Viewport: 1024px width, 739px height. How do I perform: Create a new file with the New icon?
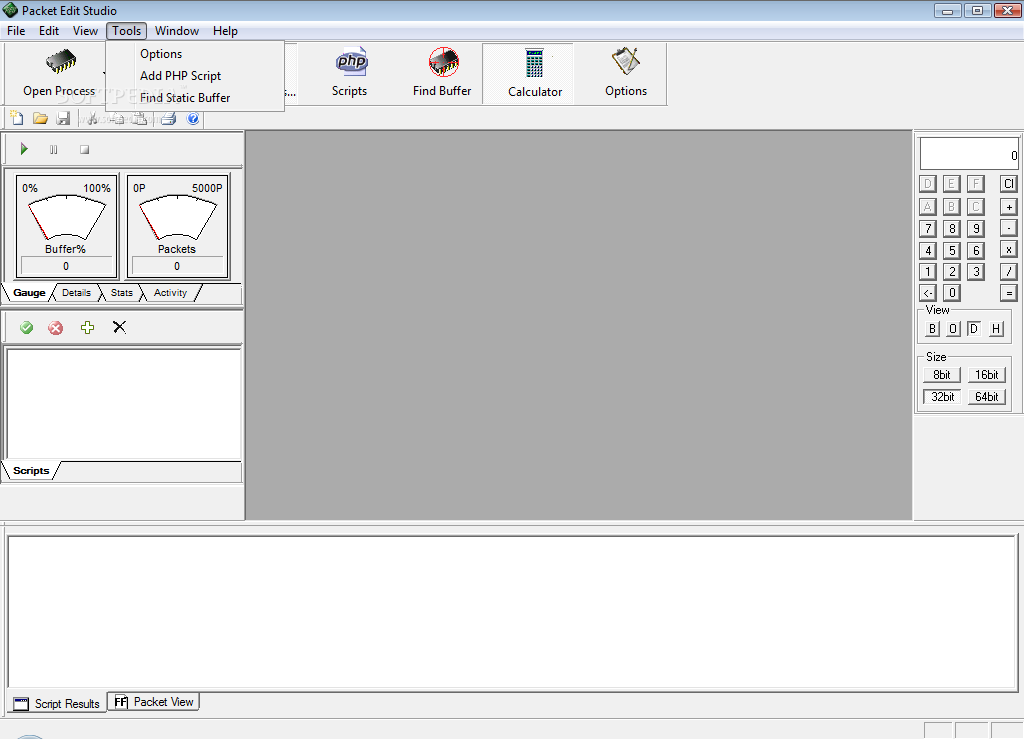click(x=17, y=118)
